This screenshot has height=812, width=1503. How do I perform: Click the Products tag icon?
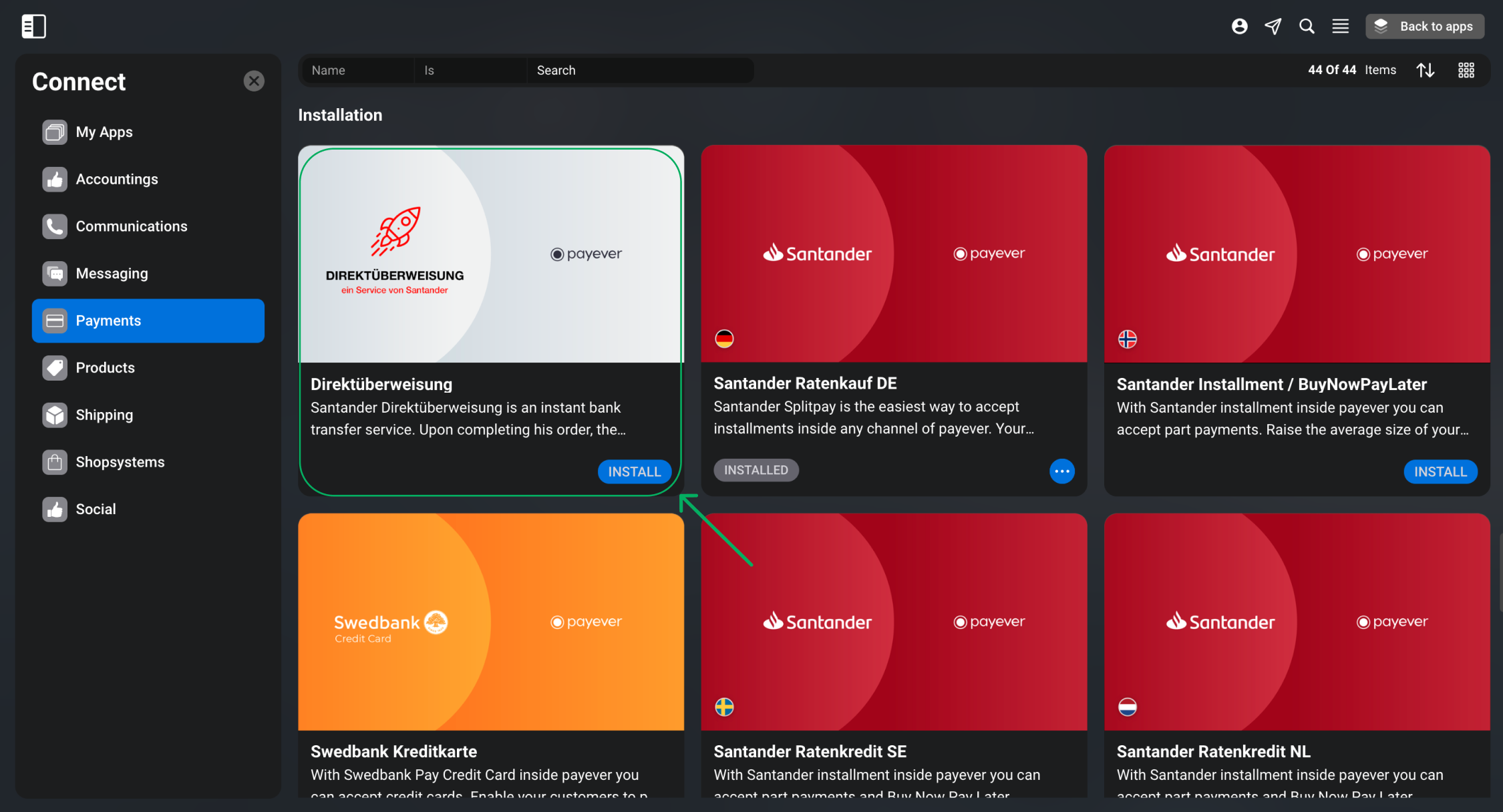tap(55, 368)
